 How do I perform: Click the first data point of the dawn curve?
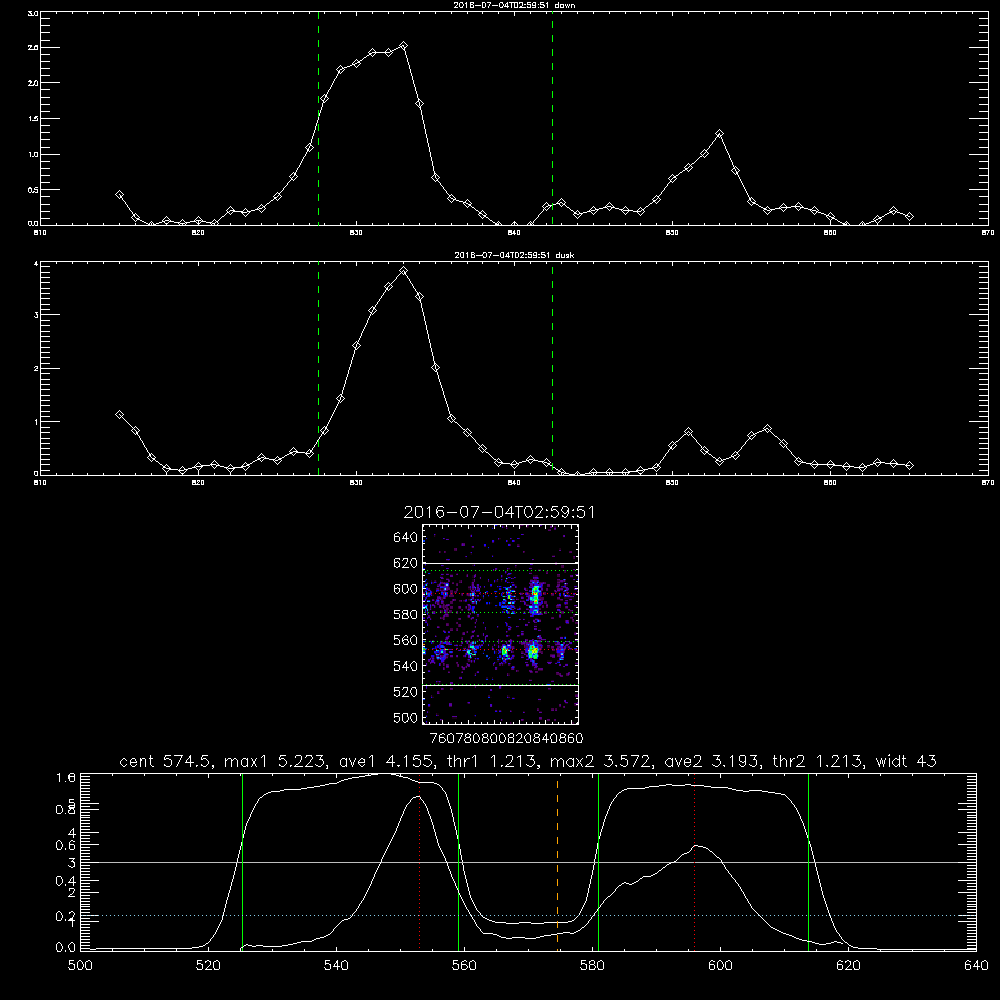(119, 195)
